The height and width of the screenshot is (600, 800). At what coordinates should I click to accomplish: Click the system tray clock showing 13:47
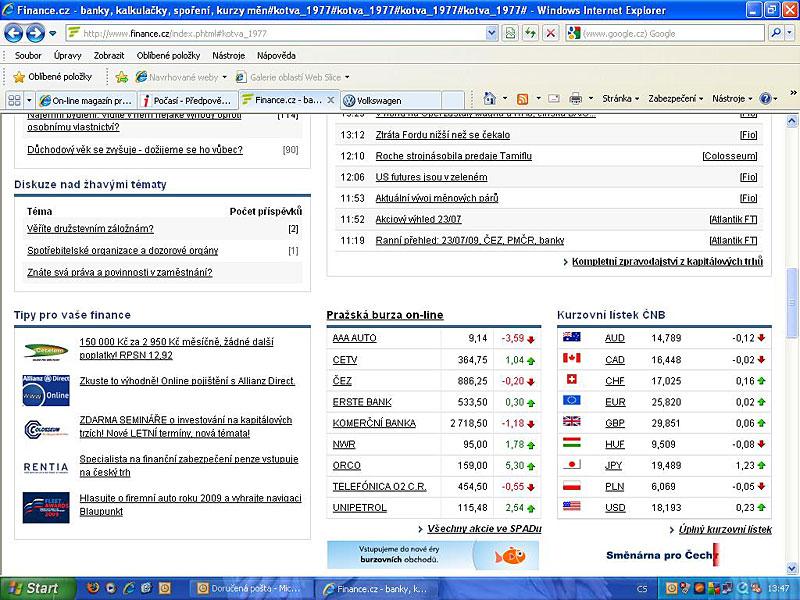(779, 589)
